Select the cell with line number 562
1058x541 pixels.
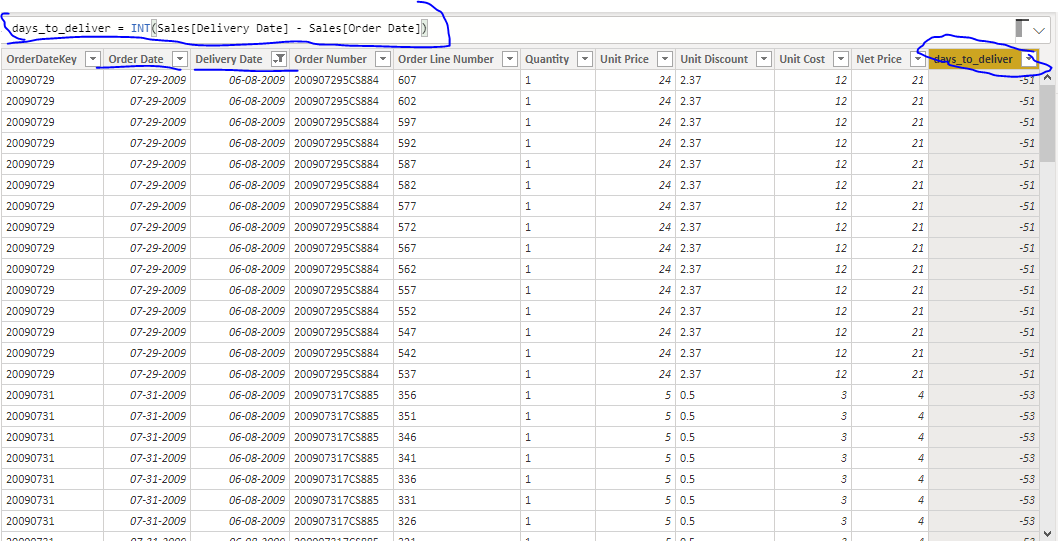(x=457, y=269)
